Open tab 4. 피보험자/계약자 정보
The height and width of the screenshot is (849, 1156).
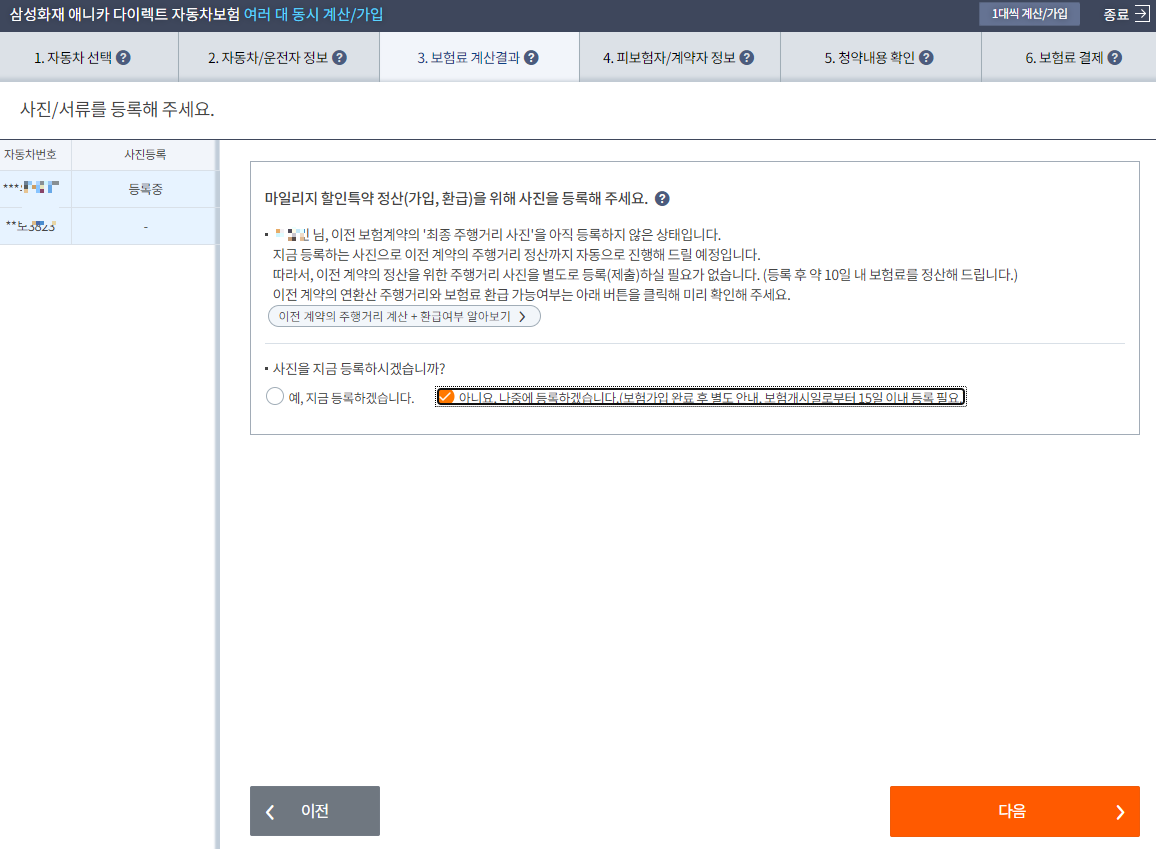[x=680, y=57]
